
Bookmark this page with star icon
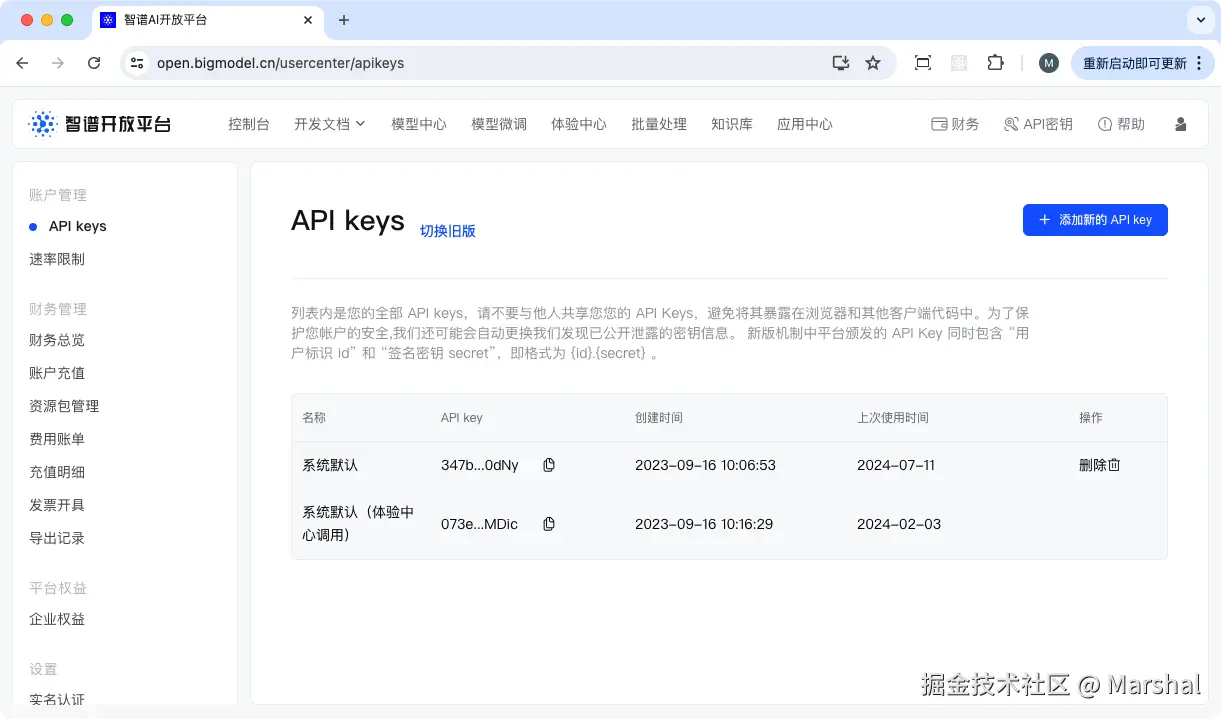(873, 63)
